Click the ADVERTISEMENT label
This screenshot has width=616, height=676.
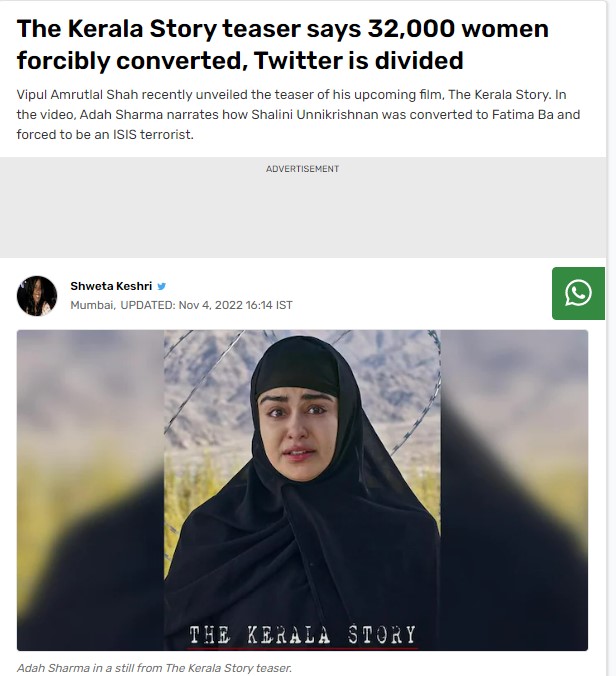pos(303,169)
